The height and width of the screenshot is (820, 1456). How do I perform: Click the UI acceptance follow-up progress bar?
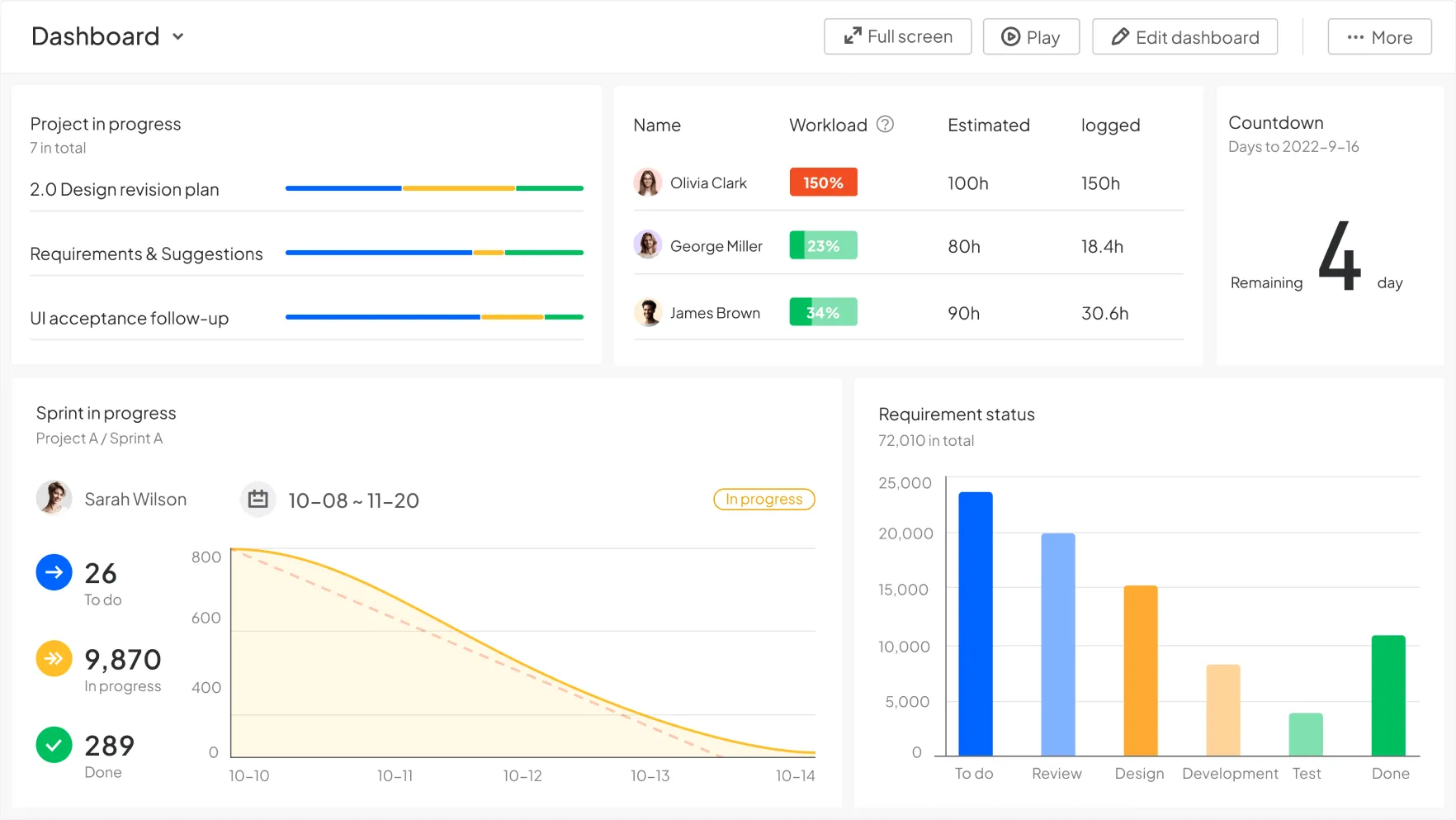(434, 317)
